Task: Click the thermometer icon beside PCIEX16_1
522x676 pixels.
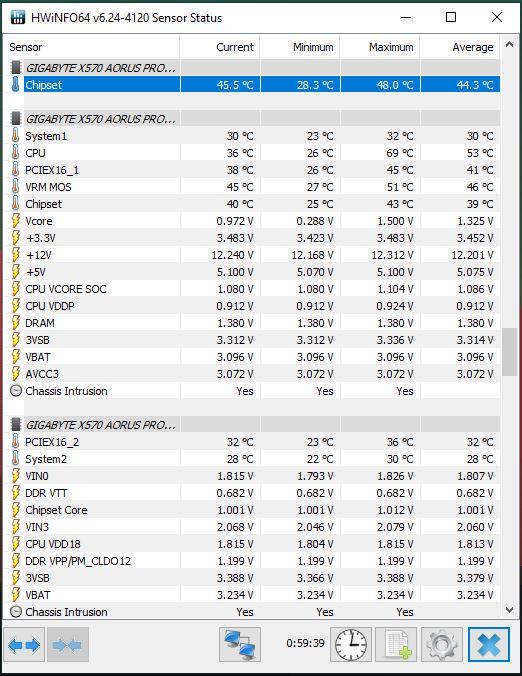Action: pyautogui.click(x=16, y=170)
